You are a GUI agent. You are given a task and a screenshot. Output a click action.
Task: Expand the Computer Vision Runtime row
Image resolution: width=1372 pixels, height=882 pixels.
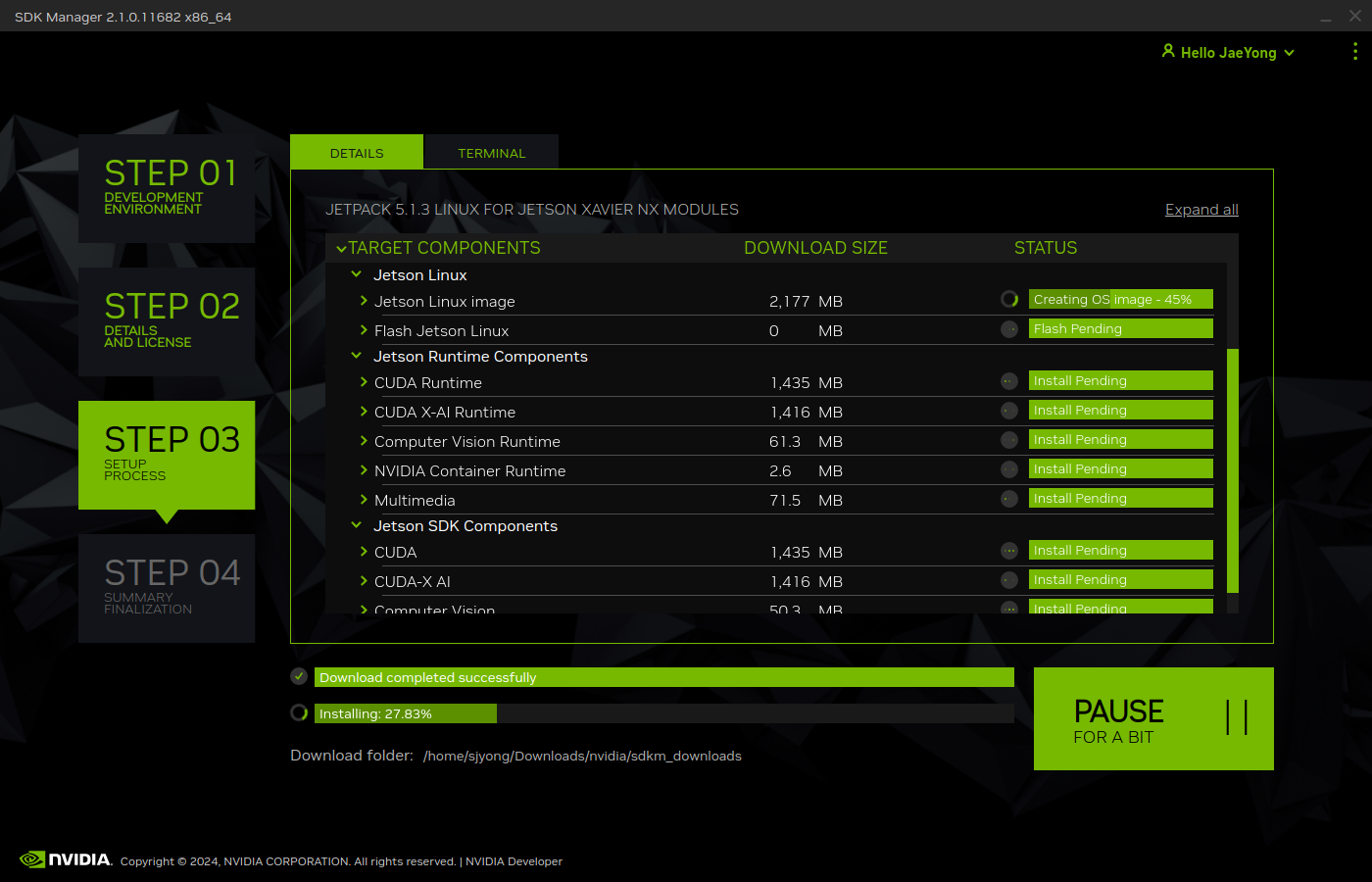pyautogui.click(x=364, y=441)
